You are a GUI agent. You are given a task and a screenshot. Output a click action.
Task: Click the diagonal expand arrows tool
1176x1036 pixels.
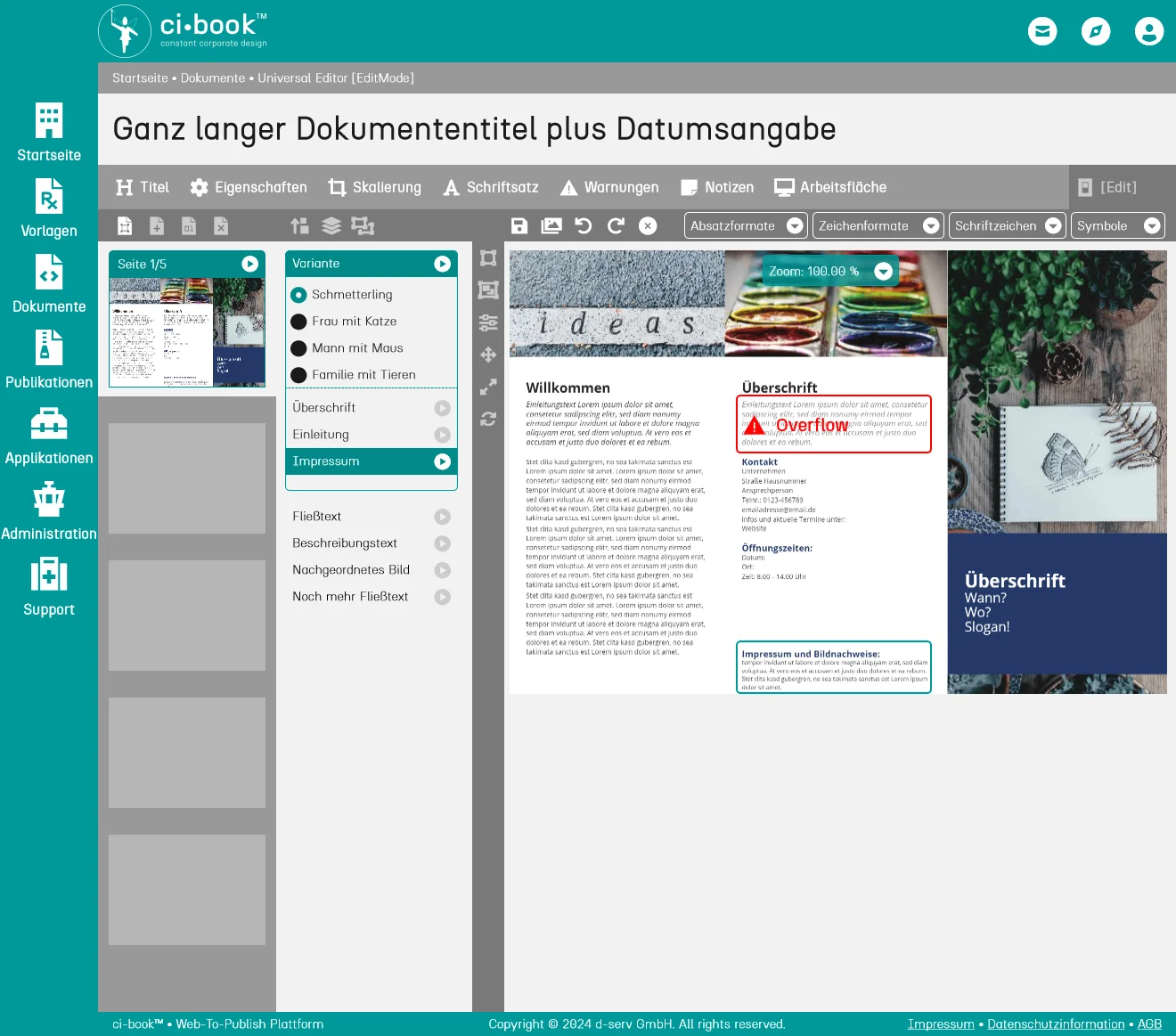tap(488, 387)
